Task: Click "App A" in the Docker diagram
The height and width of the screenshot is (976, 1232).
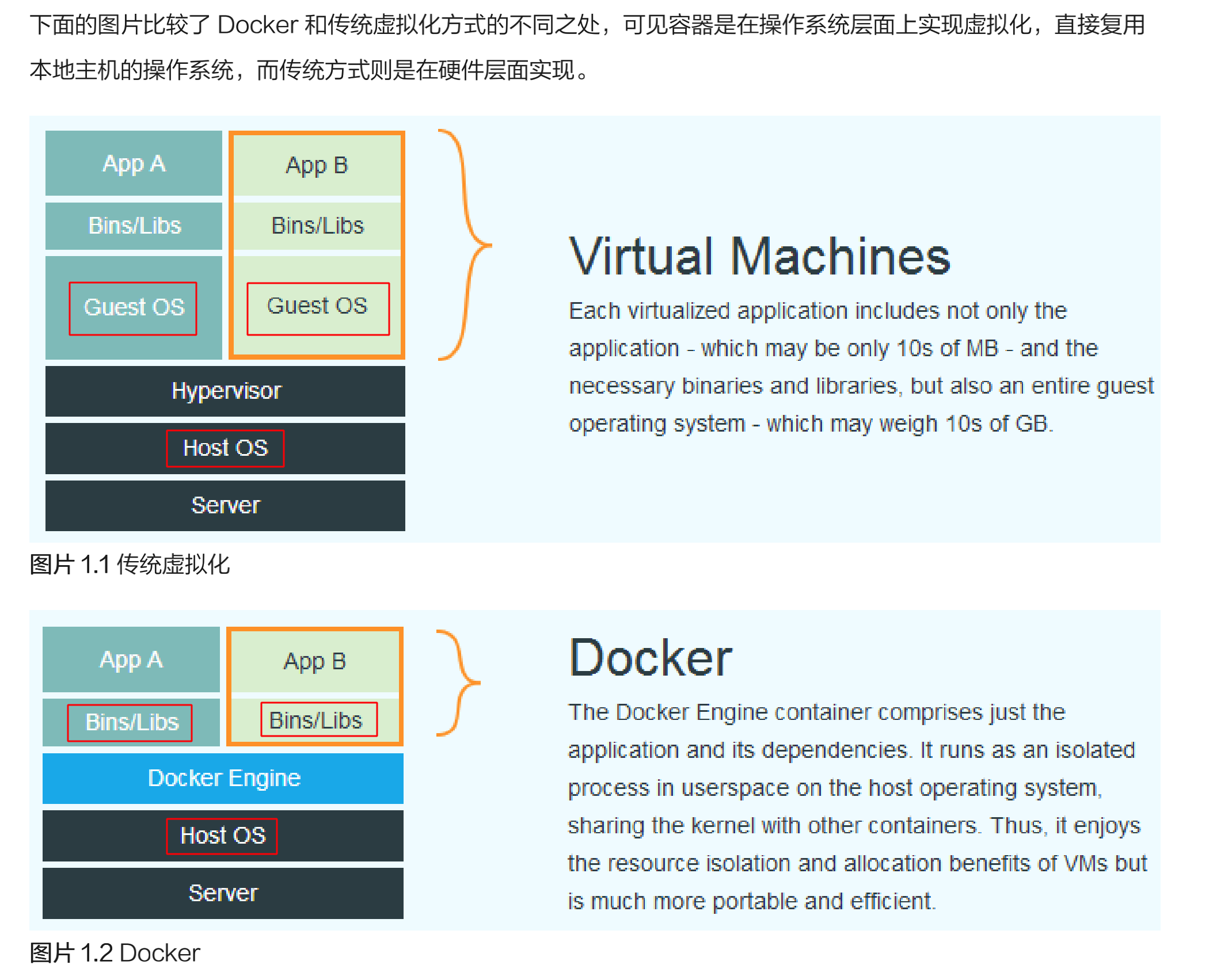Action: [x=131, y=659]
